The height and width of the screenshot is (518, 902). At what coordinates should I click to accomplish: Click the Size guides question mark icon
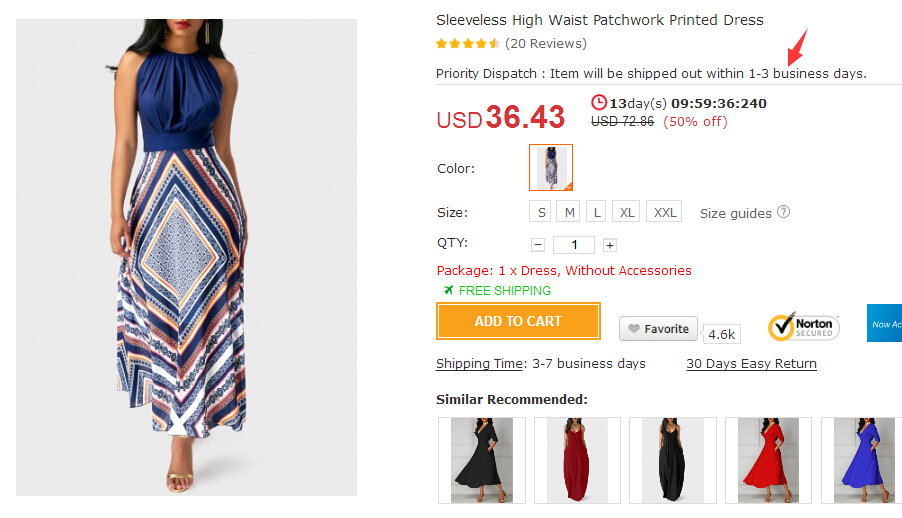[x=784, y=212]
